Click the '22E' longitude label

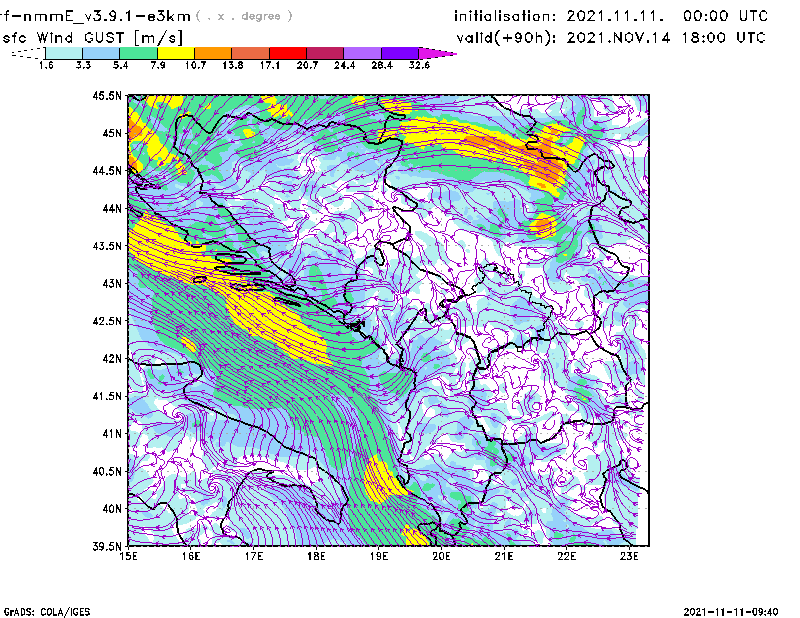(567, 556)
